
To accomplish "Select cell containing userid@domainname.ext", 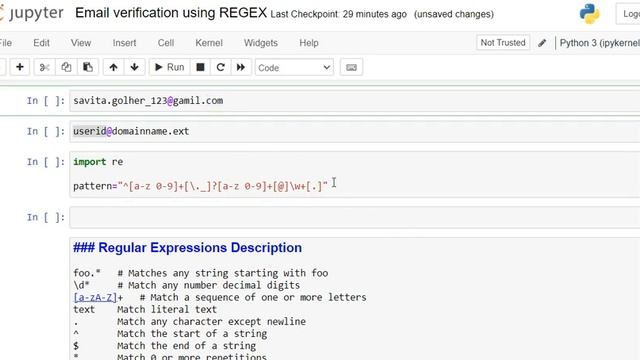I will [x=355, y=131].
